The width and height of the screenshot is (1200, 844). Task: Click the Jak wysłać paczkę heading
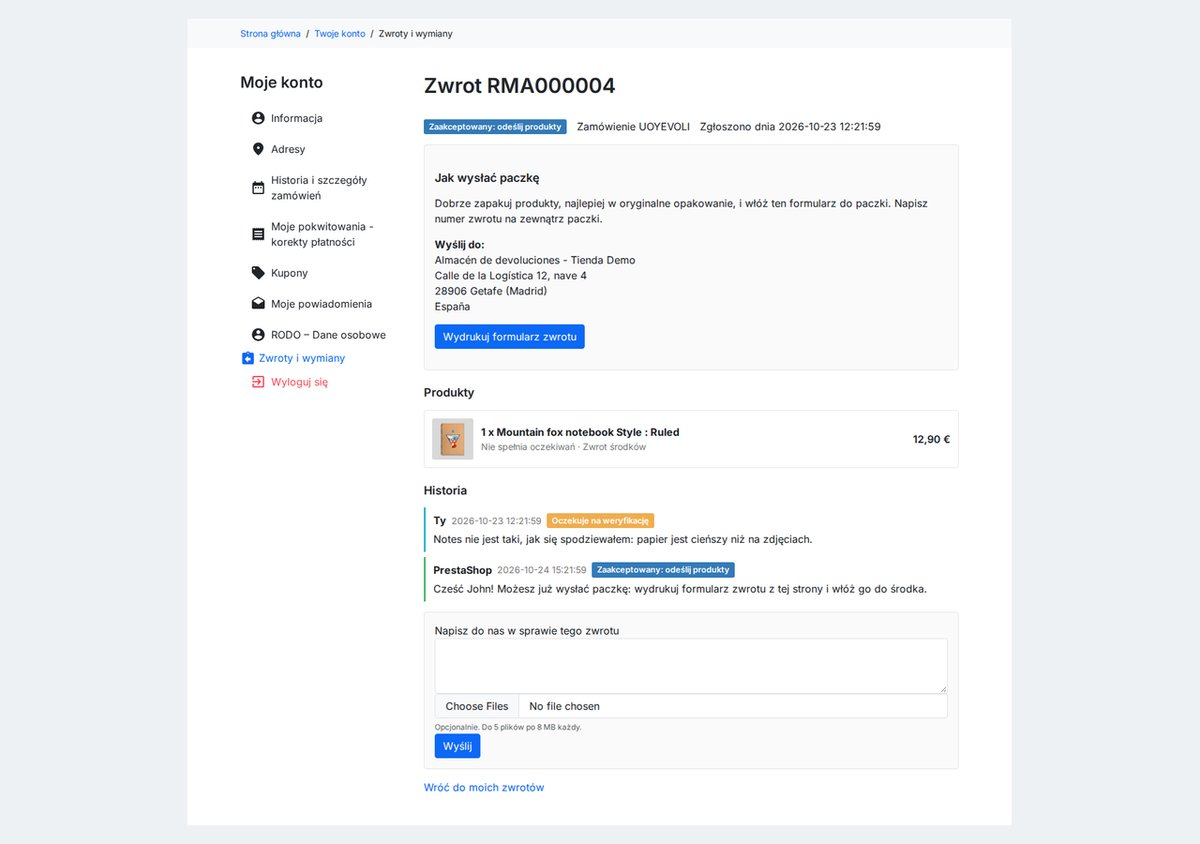[x=487, y=178]
